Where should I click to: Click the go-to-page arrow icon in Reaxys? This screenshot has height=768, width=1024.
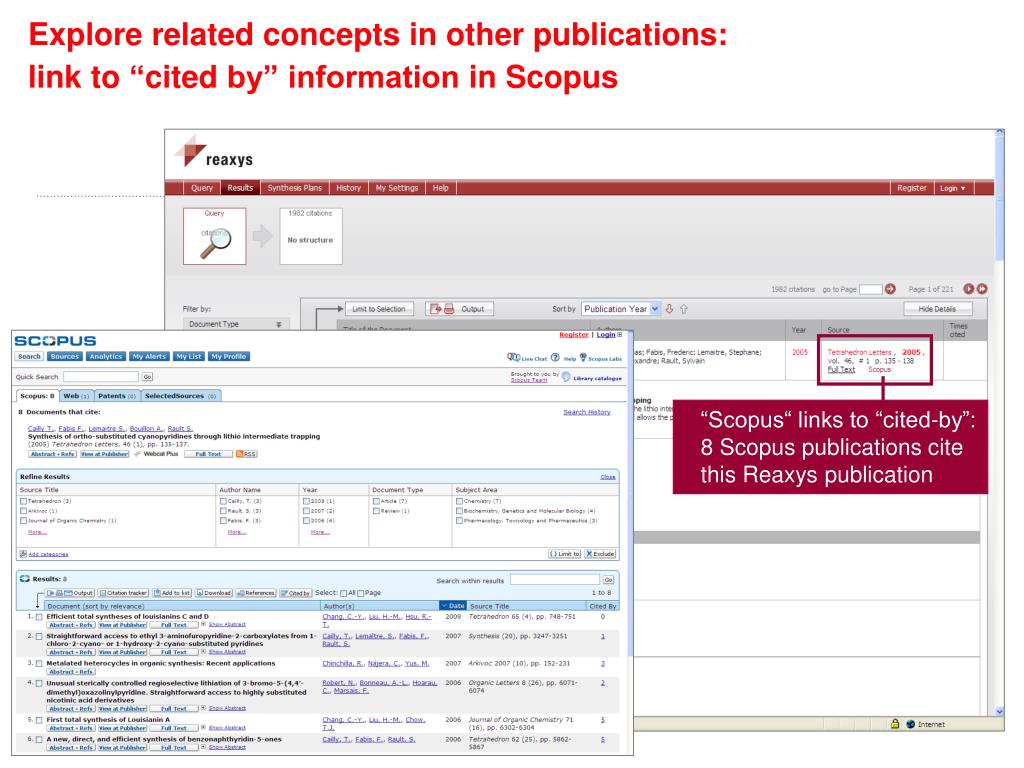[x=890, y=289]
